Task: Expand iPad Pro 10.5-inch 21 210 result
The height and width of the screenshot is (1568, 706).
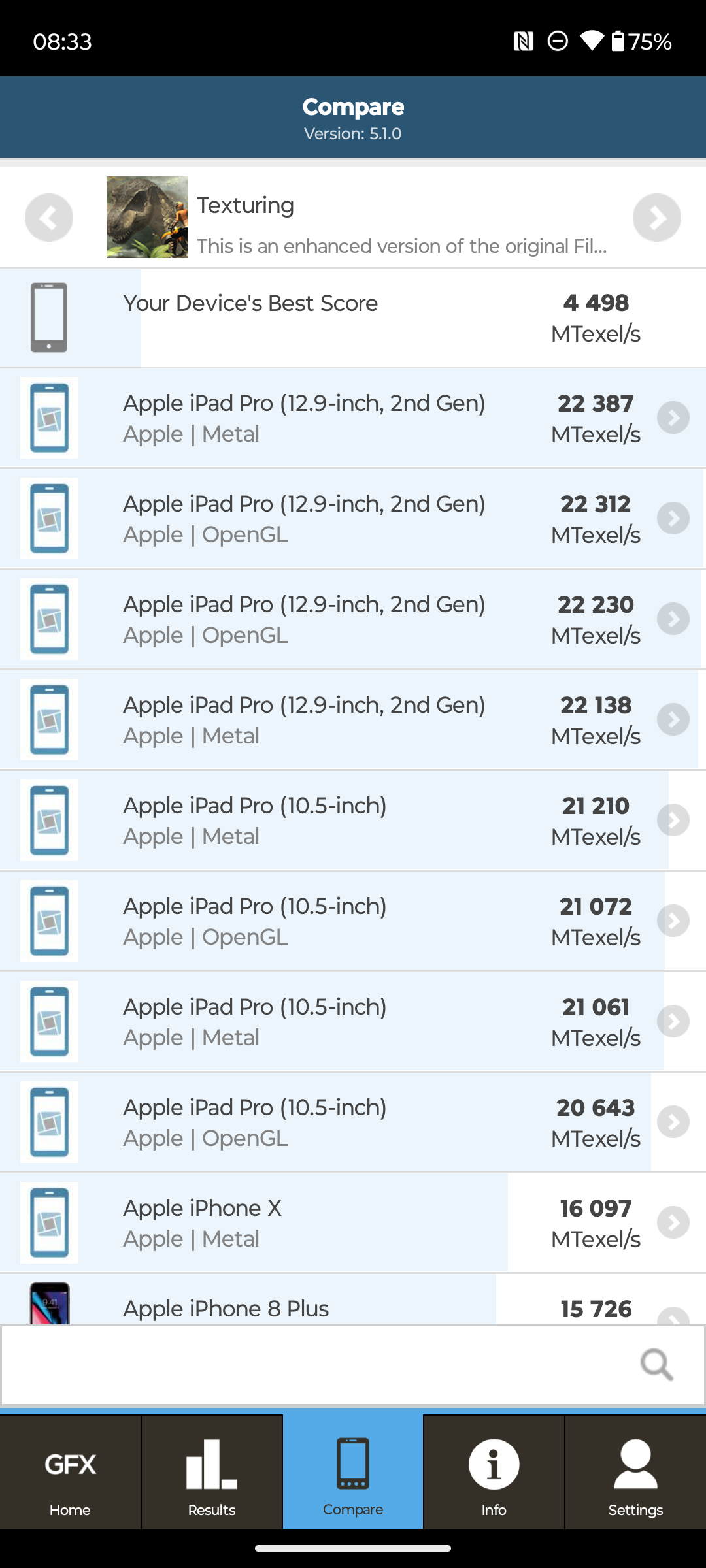Action: pyautogui.click(x=673, y=821)
